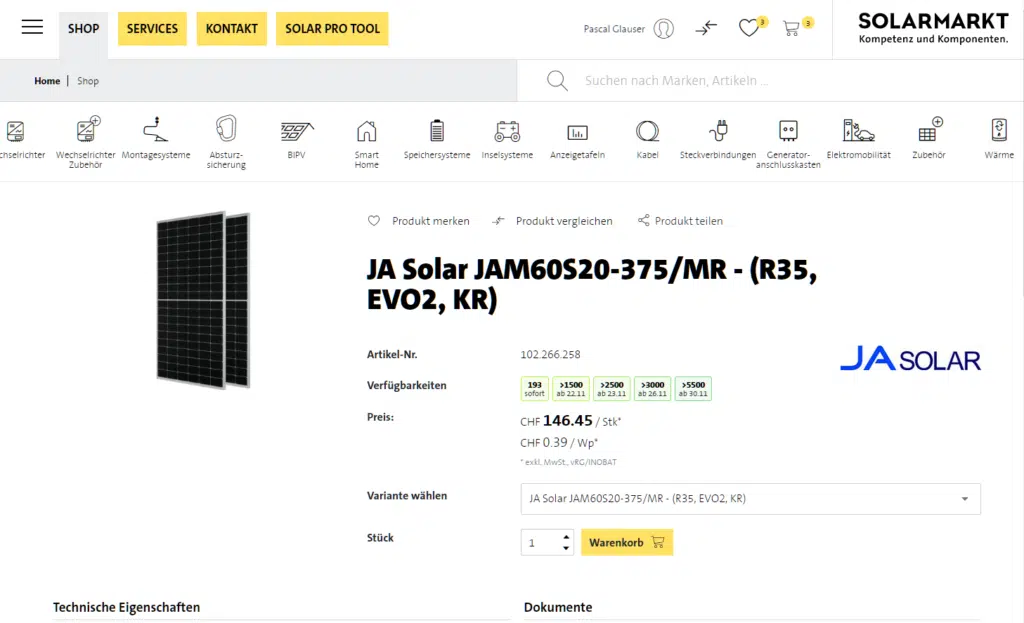1024x623 pixels.
Task: Increase the Stück quantity with up arrow
Action: 566,536
